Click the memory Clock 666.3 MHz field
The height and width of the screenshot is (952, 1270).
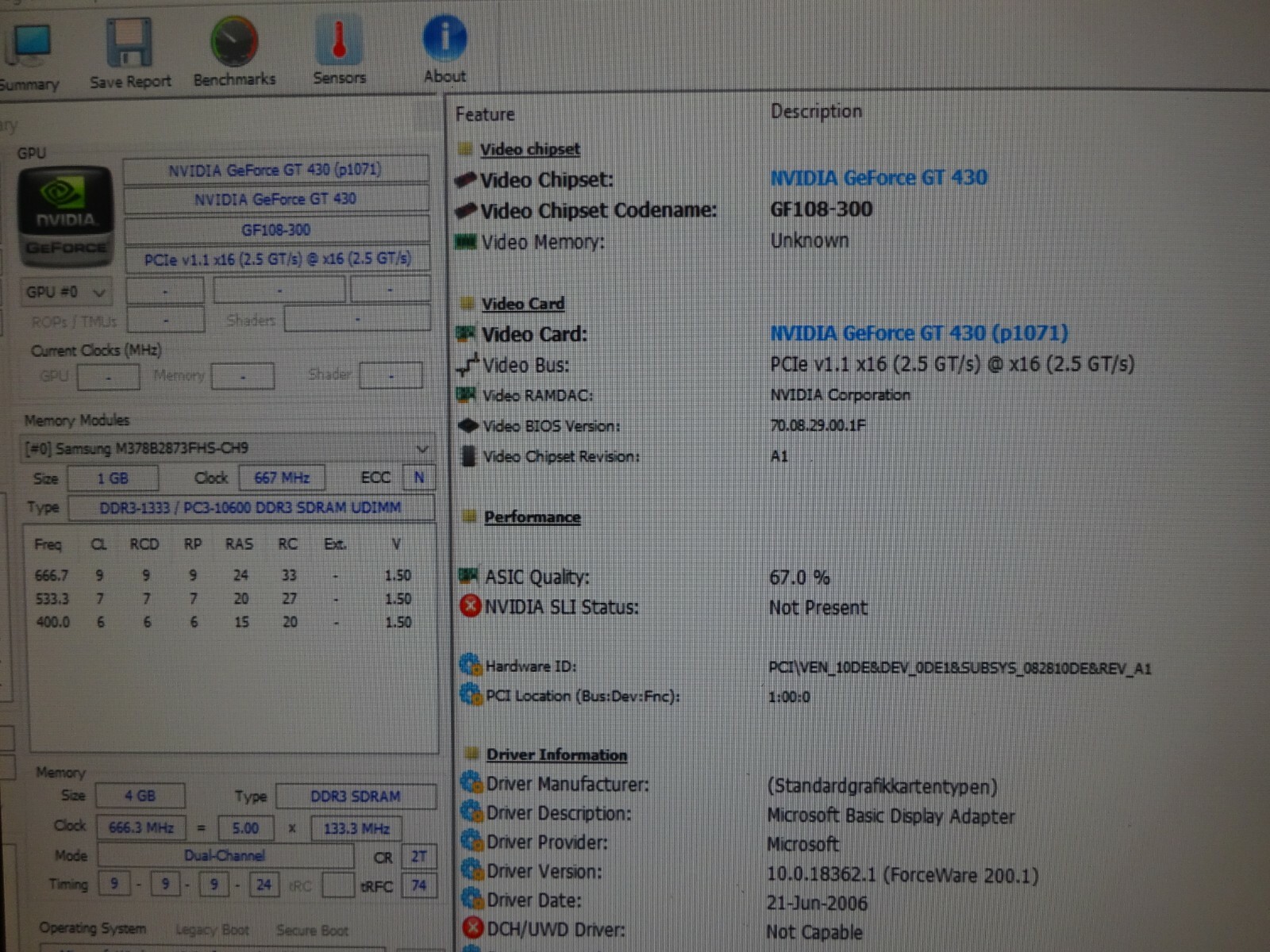pos(140,827)
